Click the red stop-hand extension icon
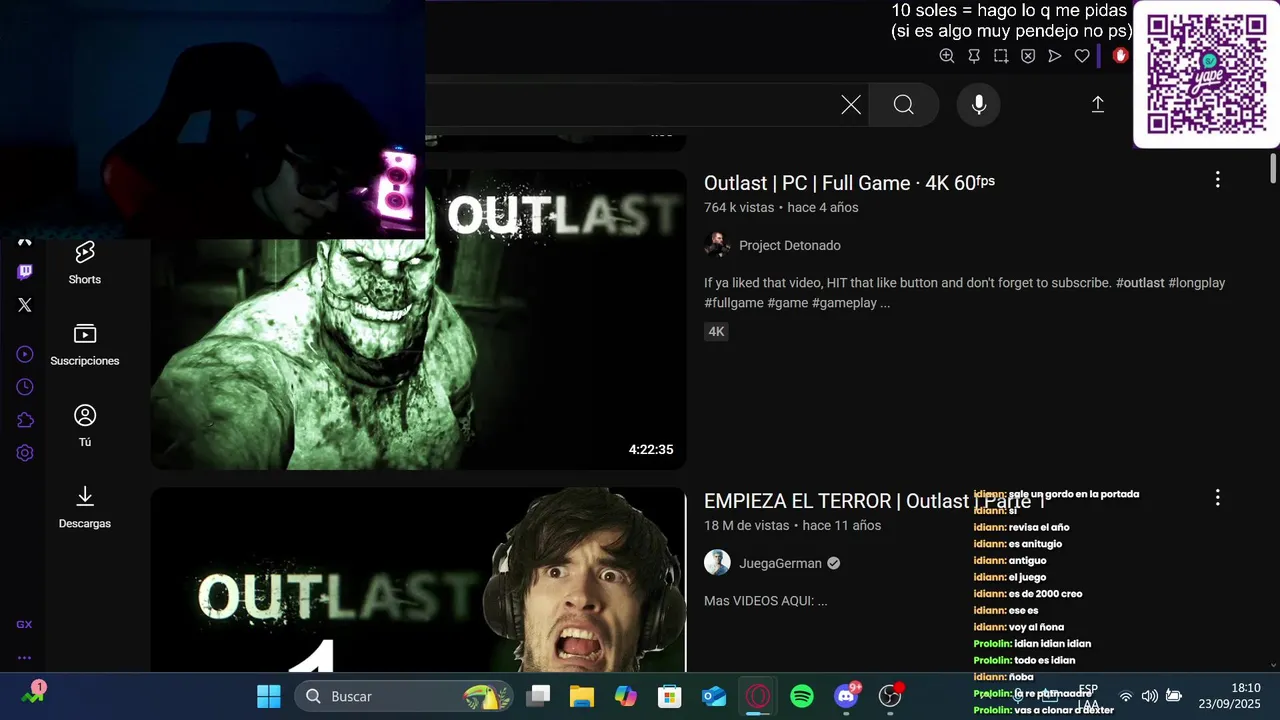 1120,56
